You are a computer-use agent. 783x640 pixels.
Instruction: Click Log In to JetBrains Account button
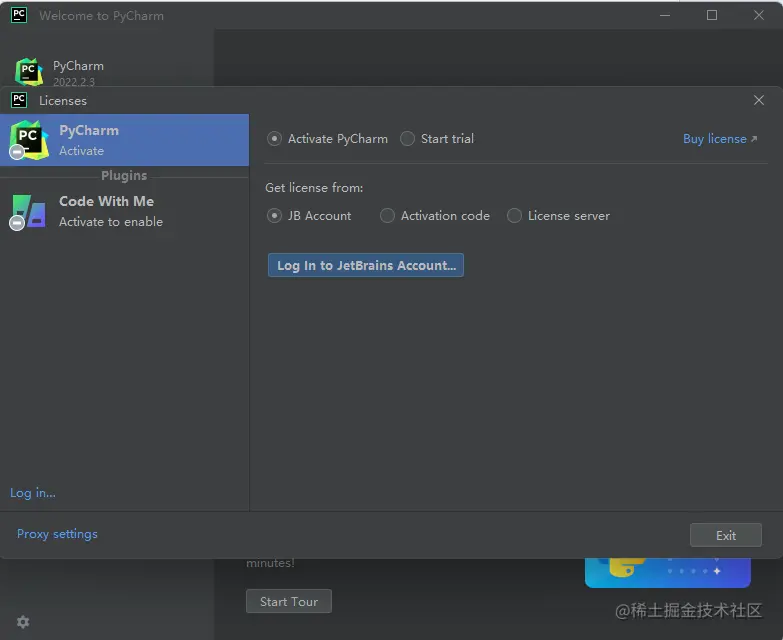366,265
